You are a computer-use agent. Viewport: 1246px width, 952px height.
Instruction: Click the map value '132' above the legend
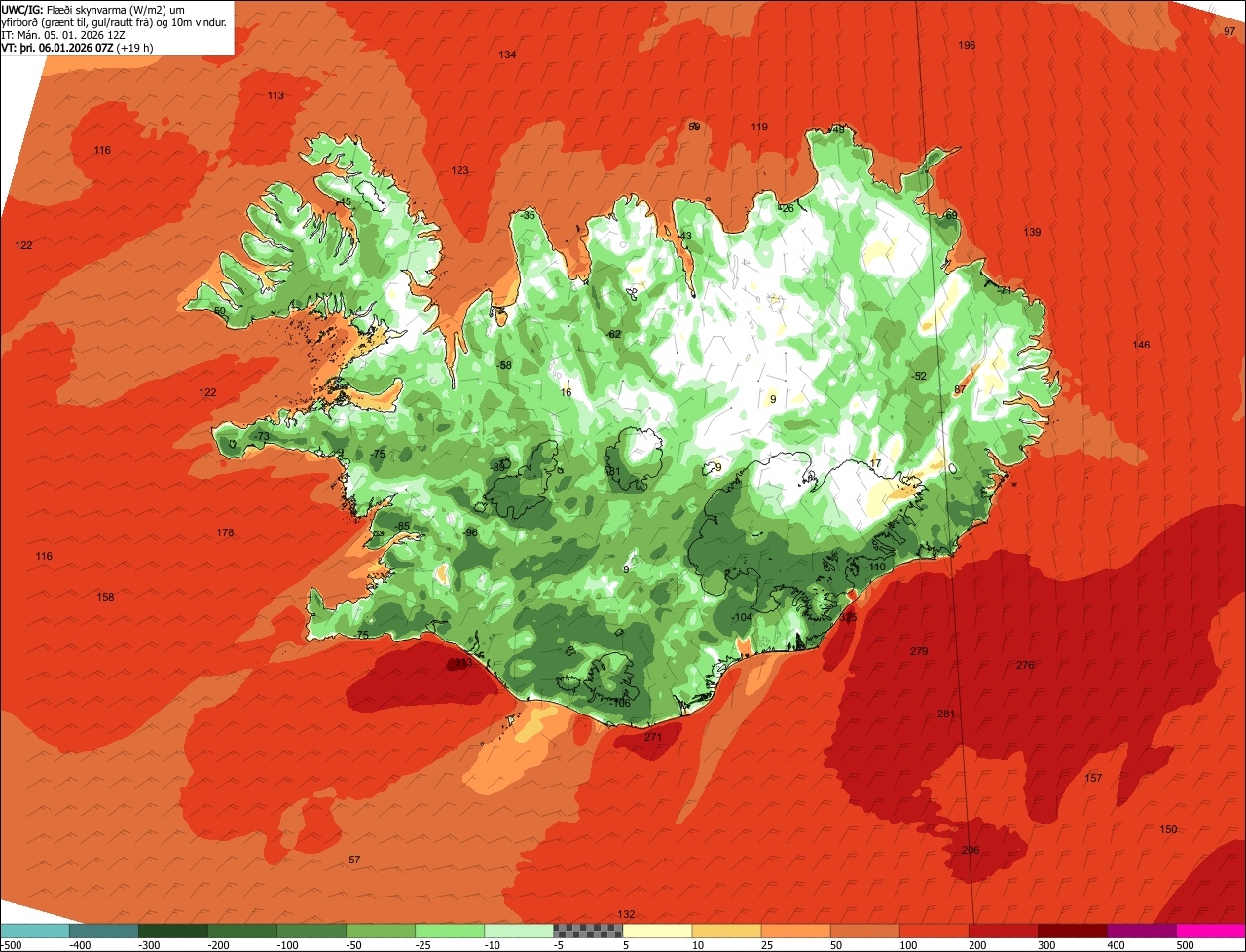[x=626, y=914]
